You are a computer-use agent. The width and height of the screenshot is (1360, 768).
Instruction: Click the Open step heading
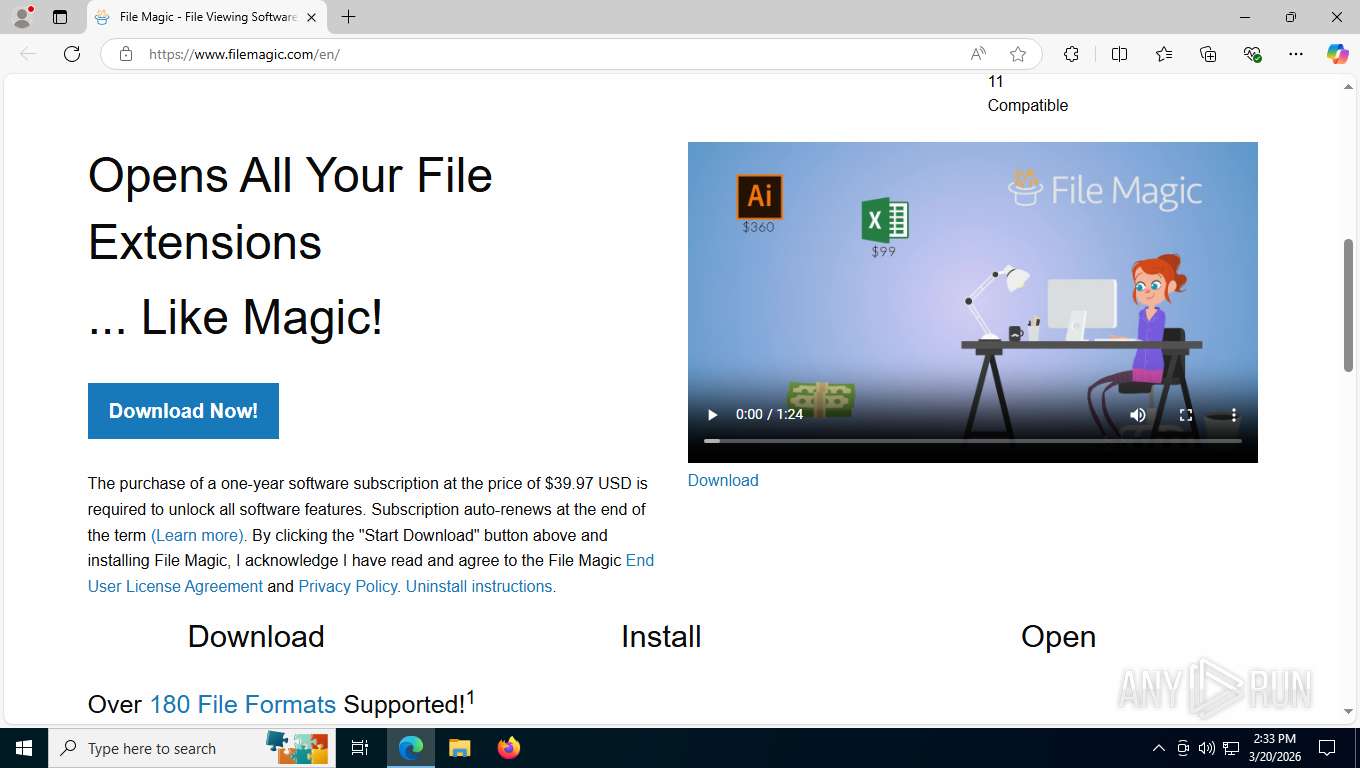1058,636
